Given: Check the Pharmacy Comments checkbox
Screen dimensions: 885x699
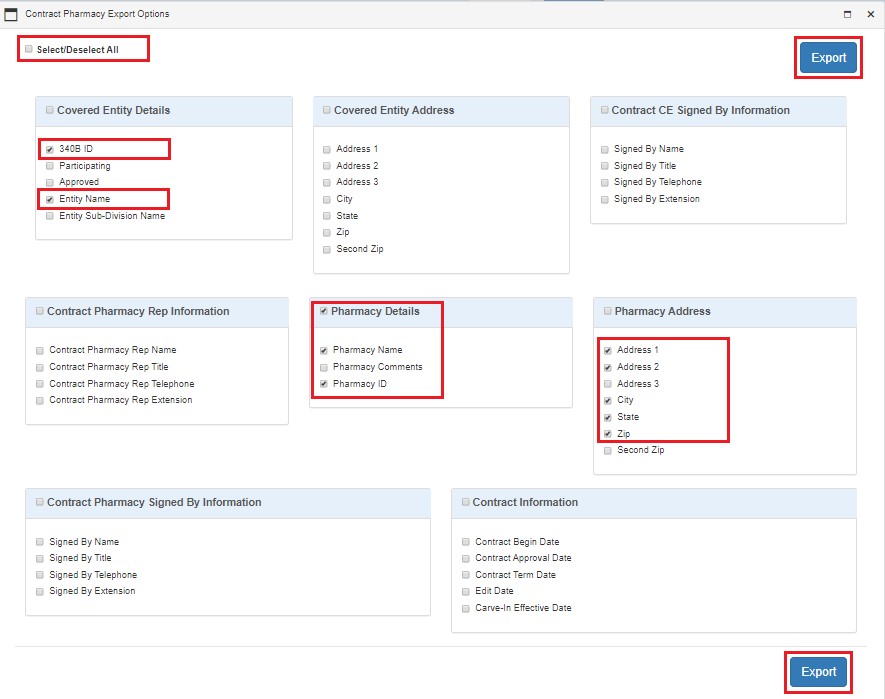Looking at the screenshot, I should coord(323,367).
